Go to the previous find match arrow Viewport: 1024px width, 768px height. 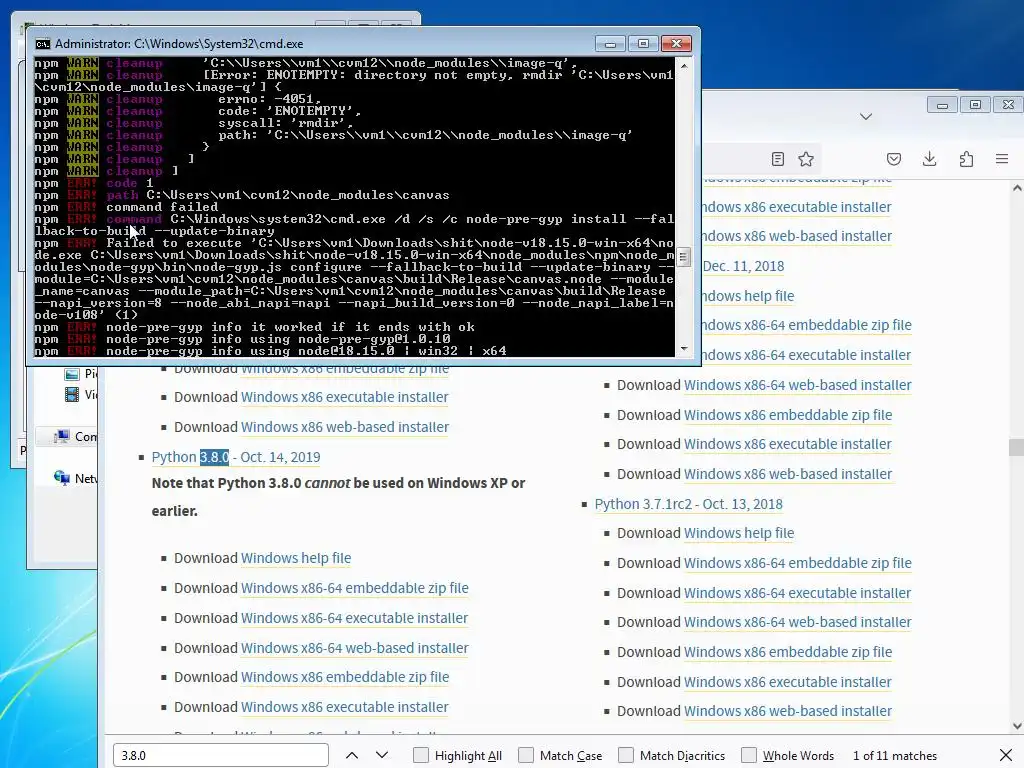click(352, 755)
